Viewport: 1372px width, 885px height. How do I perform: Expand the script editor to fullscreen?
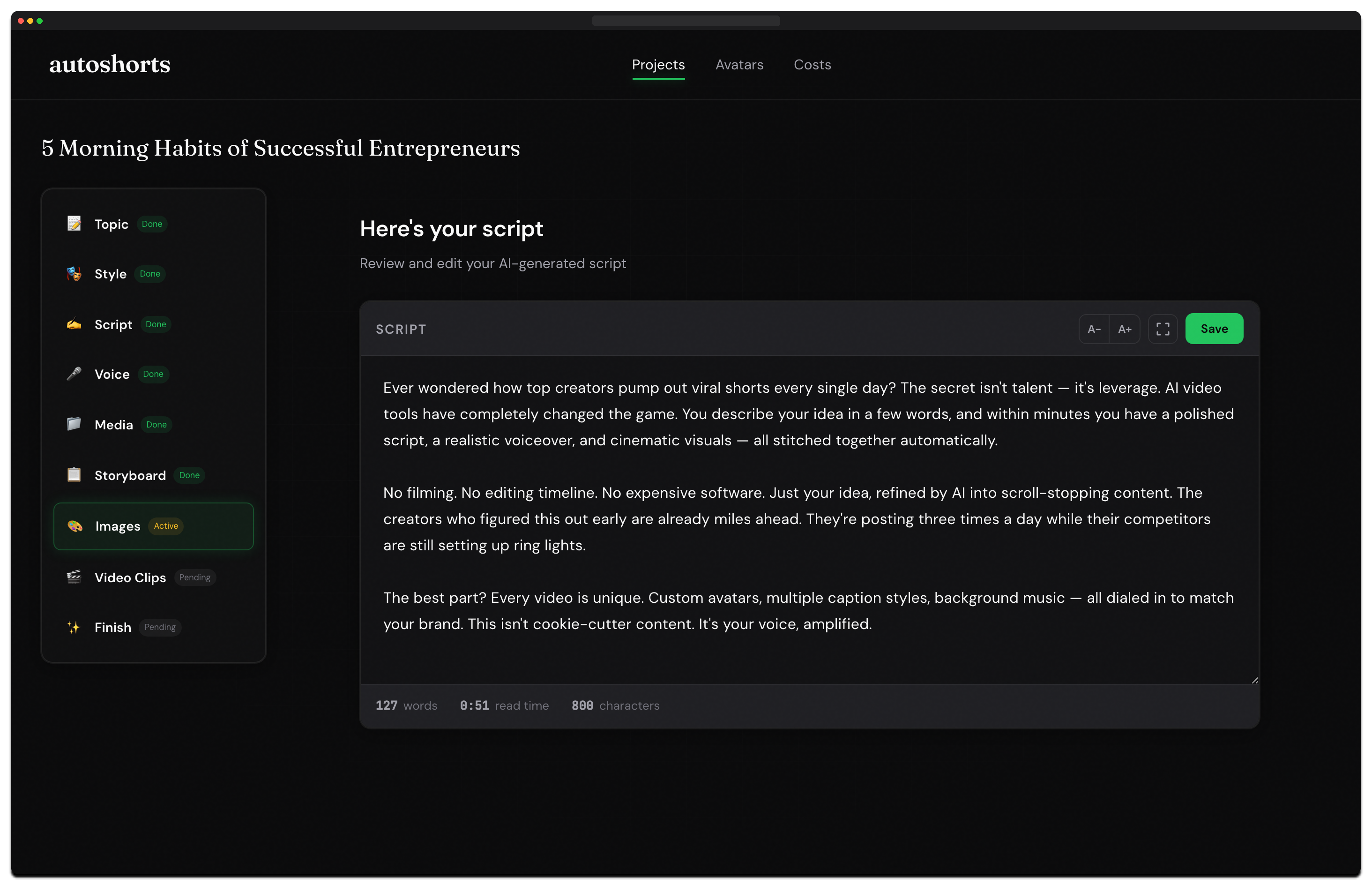tap(1163, 329)
